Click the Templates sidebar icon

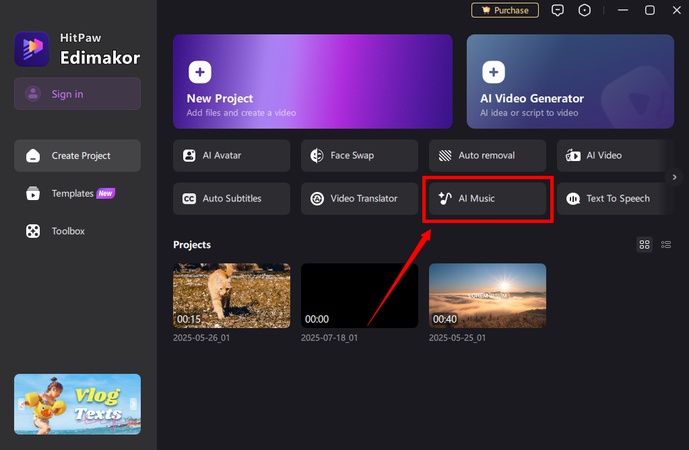pos(33,193)
